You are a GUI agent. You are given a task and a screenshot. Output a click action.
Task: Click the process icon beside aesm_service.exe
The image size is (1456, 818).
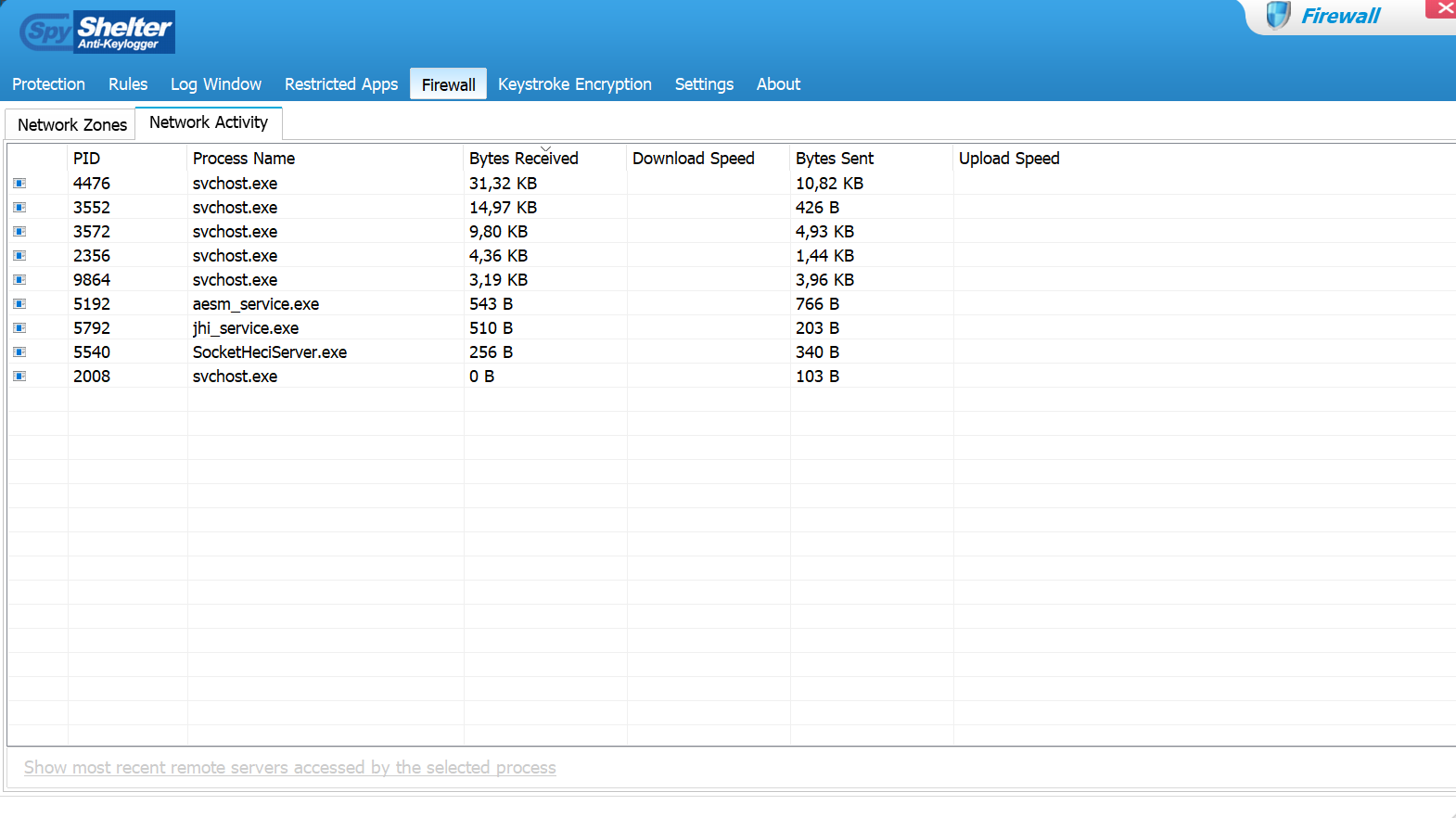(x=19, y=304)
